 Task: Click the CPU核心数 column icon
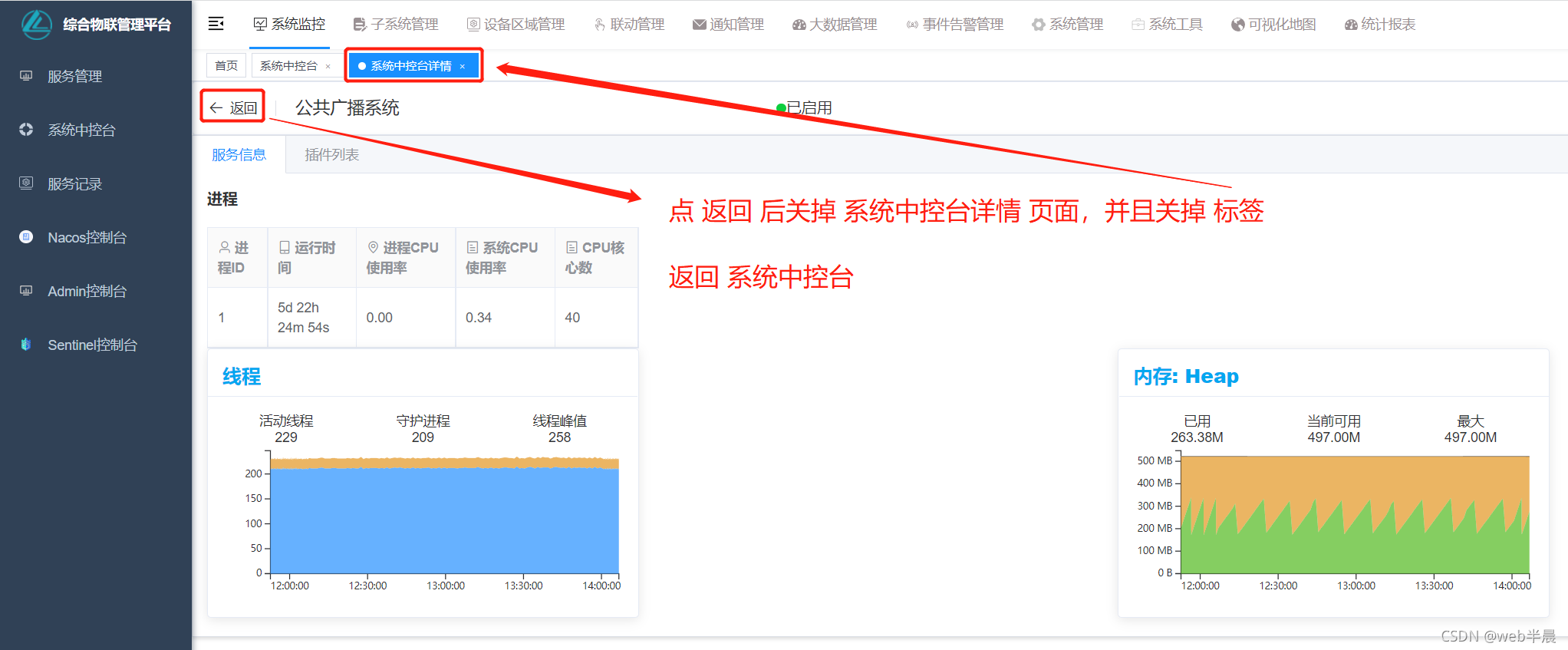(x=572, y=247)
